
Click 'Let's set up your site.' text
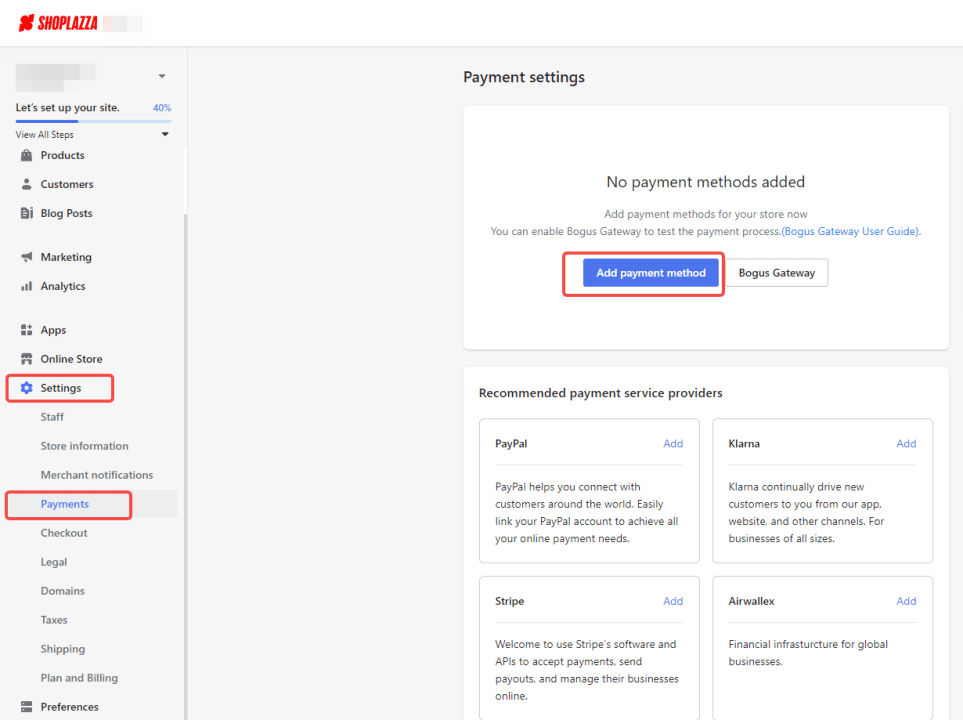pos(68,108)
